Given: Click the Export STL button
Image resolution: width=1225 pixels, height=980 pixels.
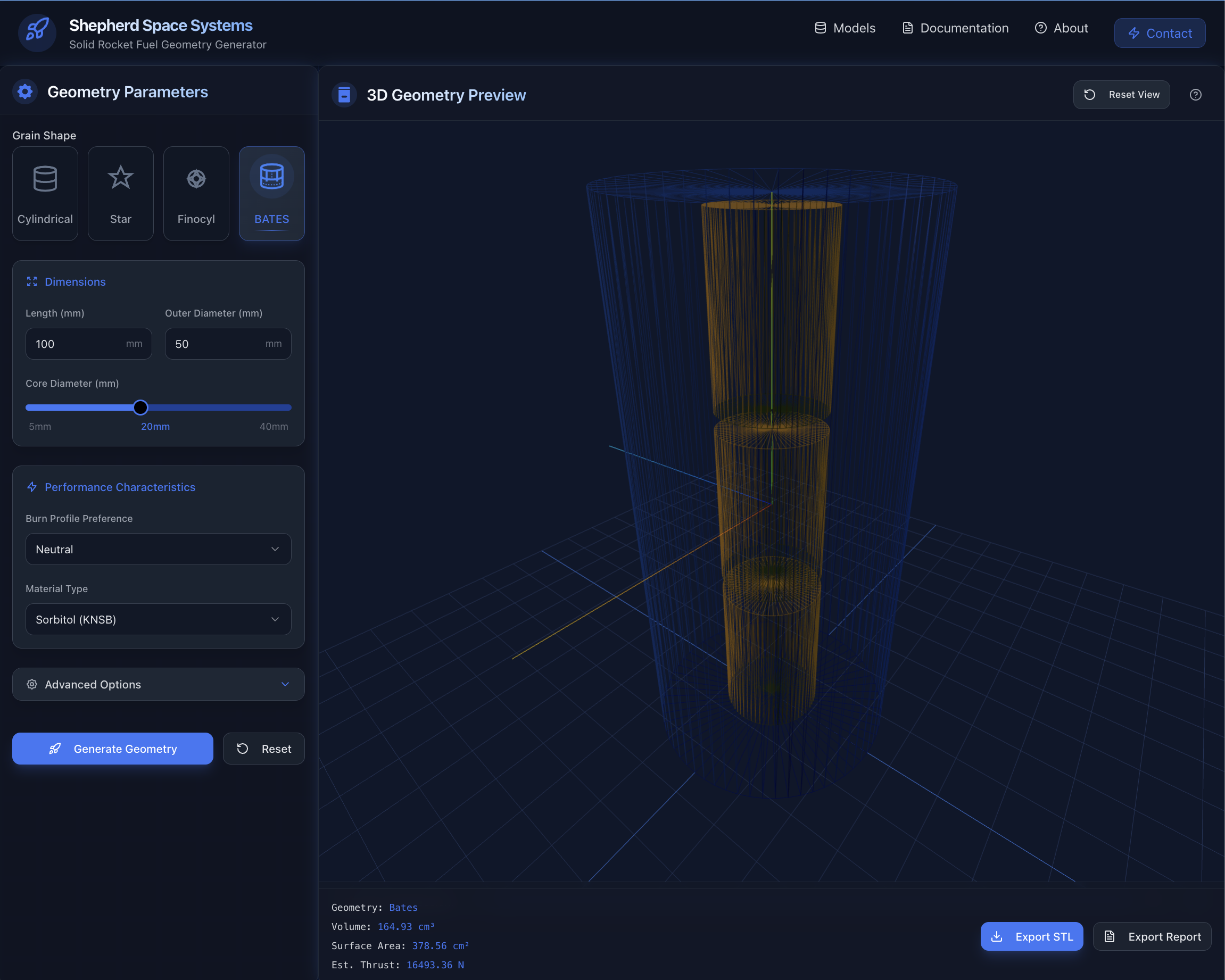Looking at the screenshot, I should (1031, 936).
